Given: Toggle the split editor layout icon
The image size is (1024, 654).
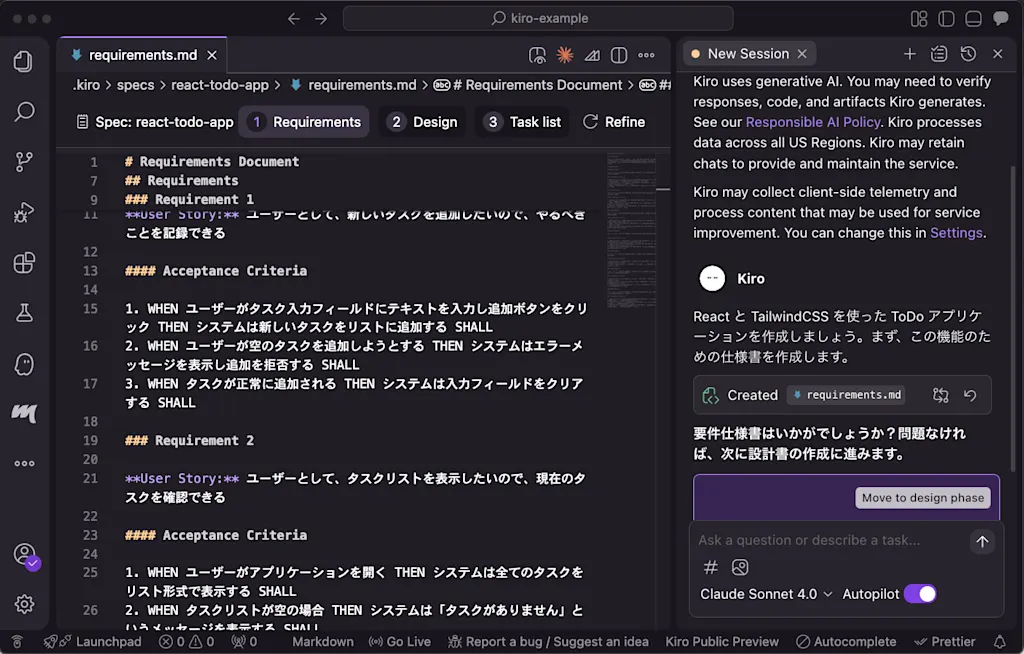Looking at the screenshot, I should point(618,56).
